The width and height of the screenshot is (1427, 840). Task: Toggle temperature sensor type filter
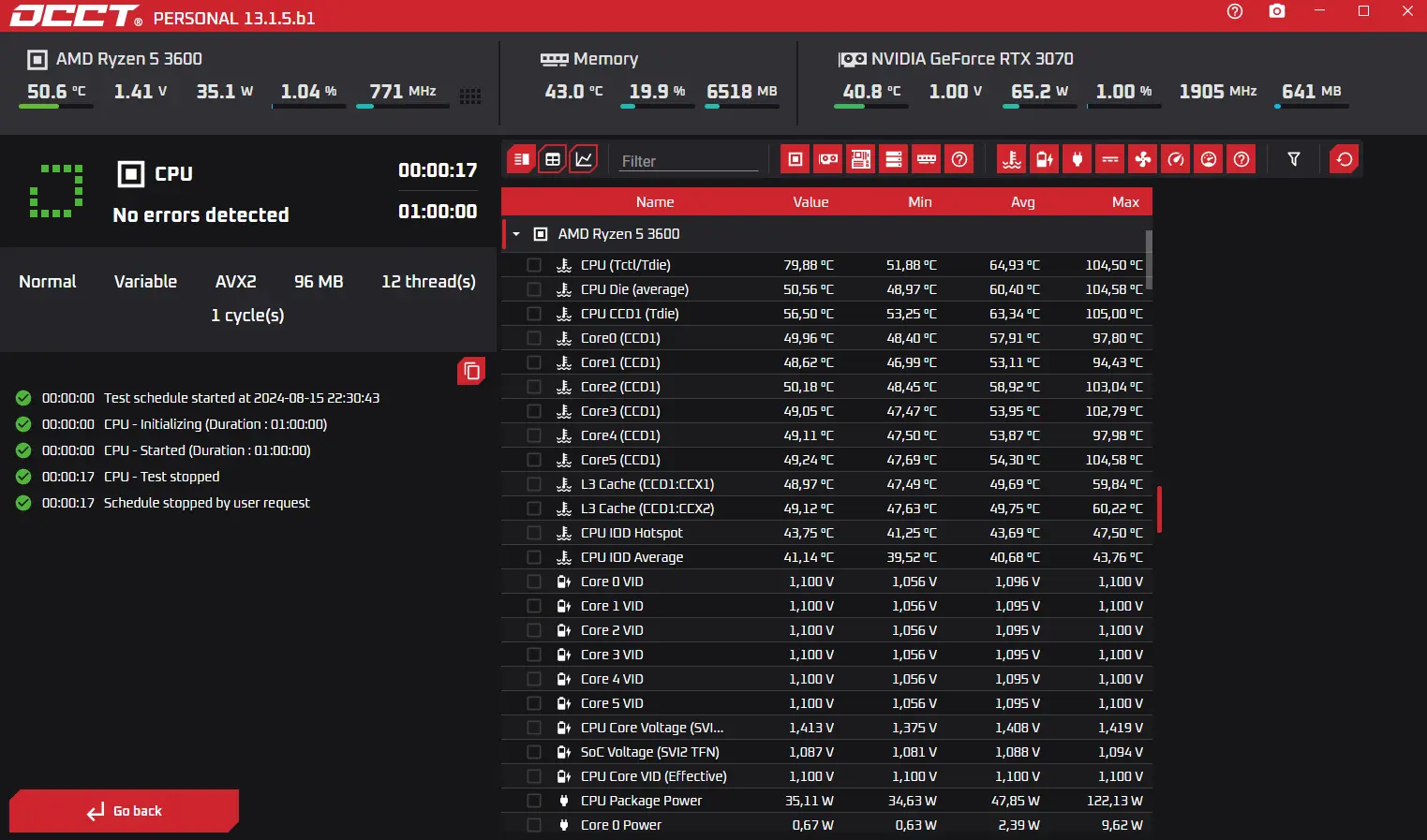click(x=1012, y=159)
